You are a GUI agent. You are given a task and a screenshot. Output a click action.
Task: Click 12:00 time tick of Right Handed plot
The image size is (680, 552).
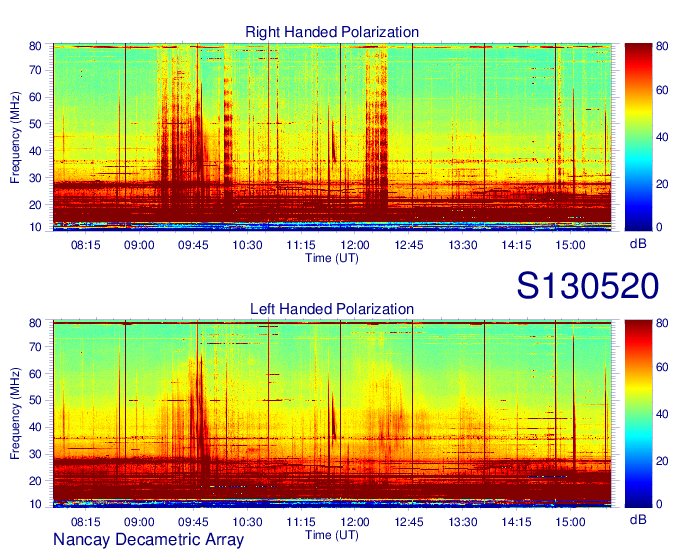[x=355, y=245]
